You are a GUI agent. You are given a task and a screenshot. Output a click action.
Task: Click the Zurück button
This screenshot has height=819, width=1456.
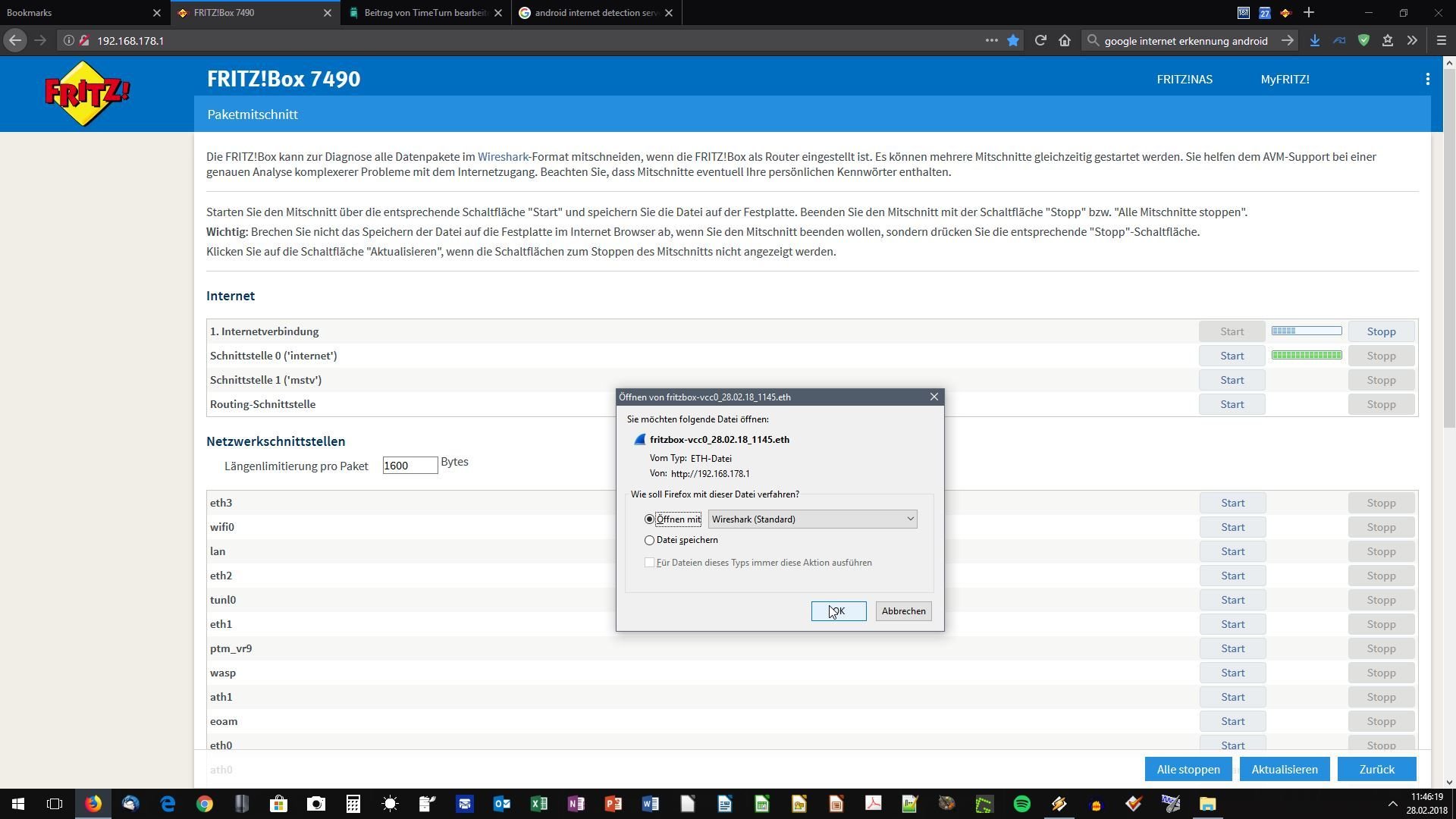click(x=1376, y=769)
